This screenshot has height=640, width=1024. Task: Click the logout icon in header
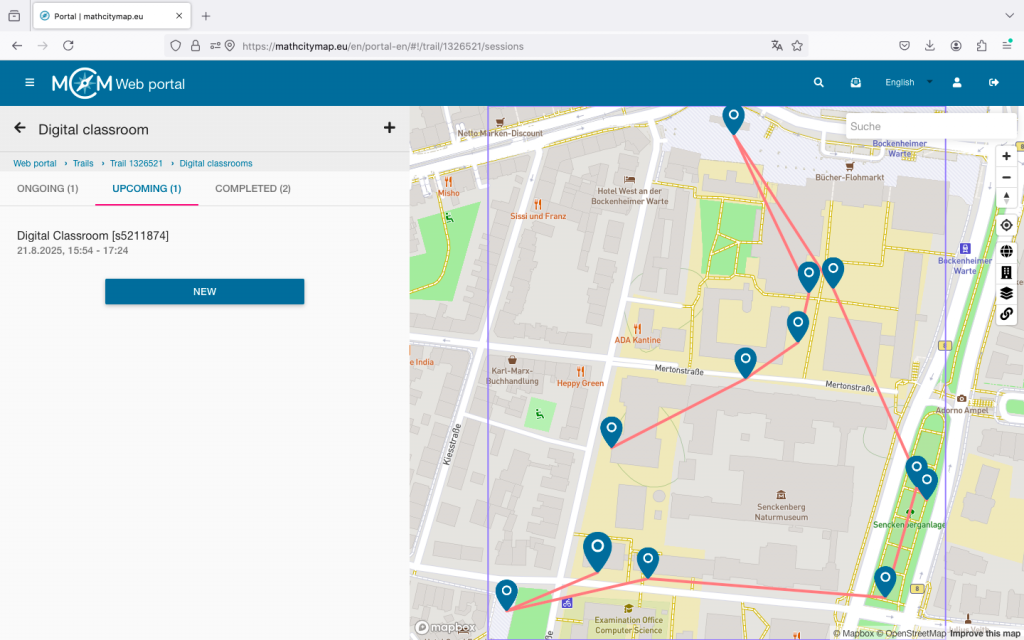tap(993, 83)
